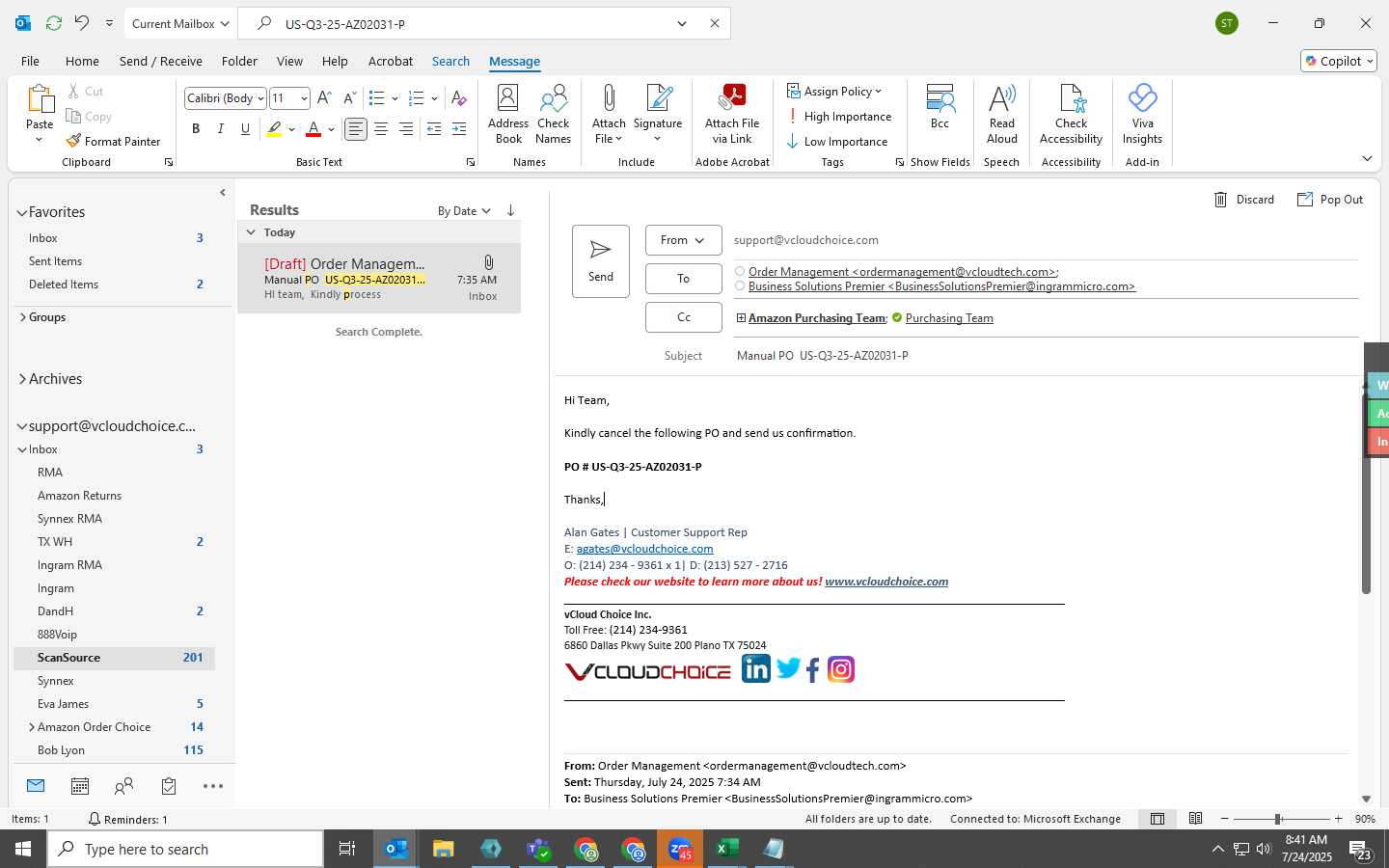Apply bold formatting to text
The image size is (1389, 868).
tap(196, 128)
